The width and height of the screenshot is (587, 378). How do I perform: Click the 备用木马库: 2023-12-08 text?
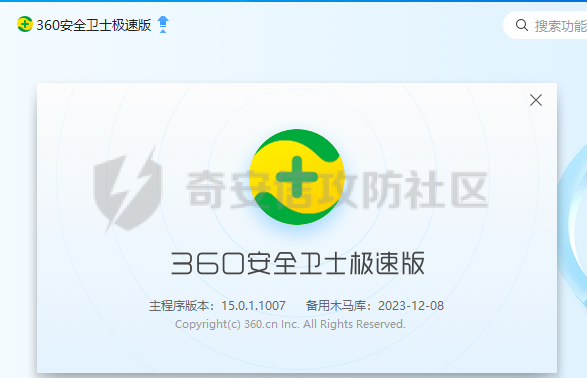tap(375, 306)
